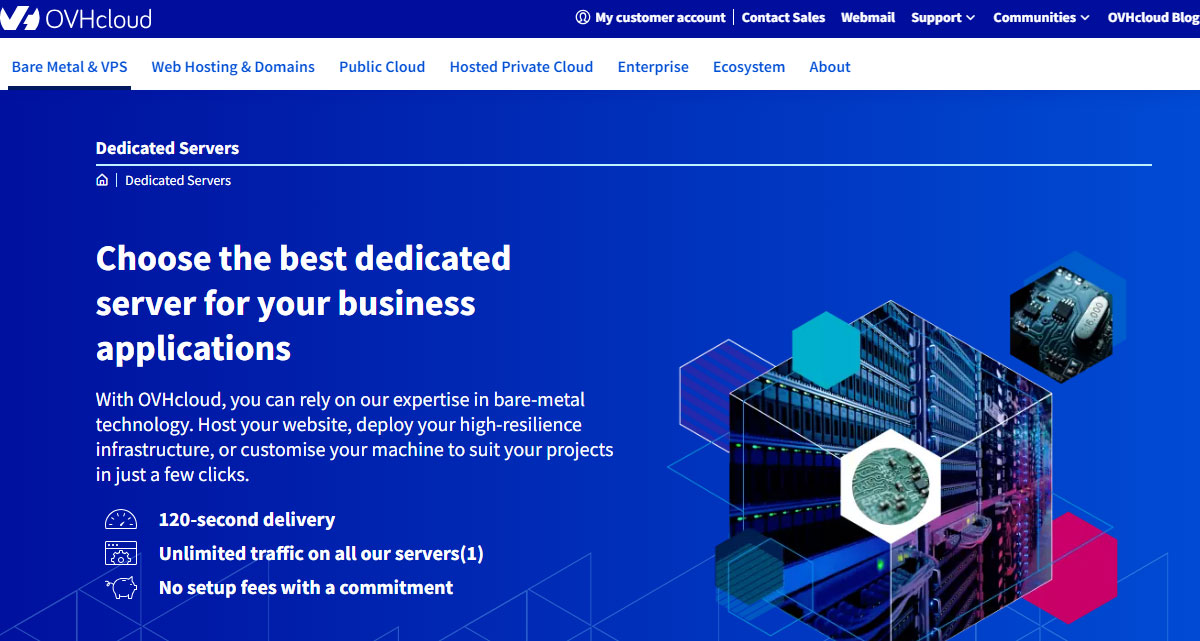Click the speedometer delivery icon
The image size is (1200, 641).
click(x=121, y=520)
